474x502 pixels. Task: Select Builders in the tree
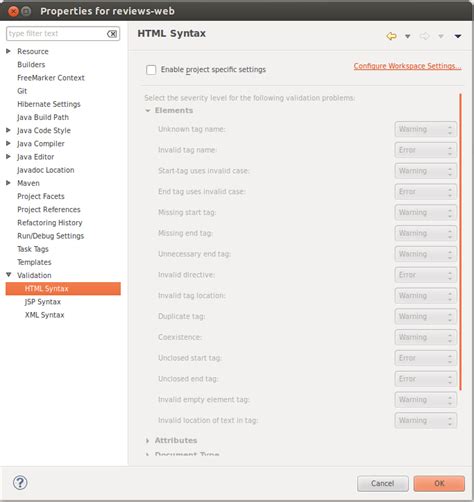pyautogui.click(x=31, y=65)
